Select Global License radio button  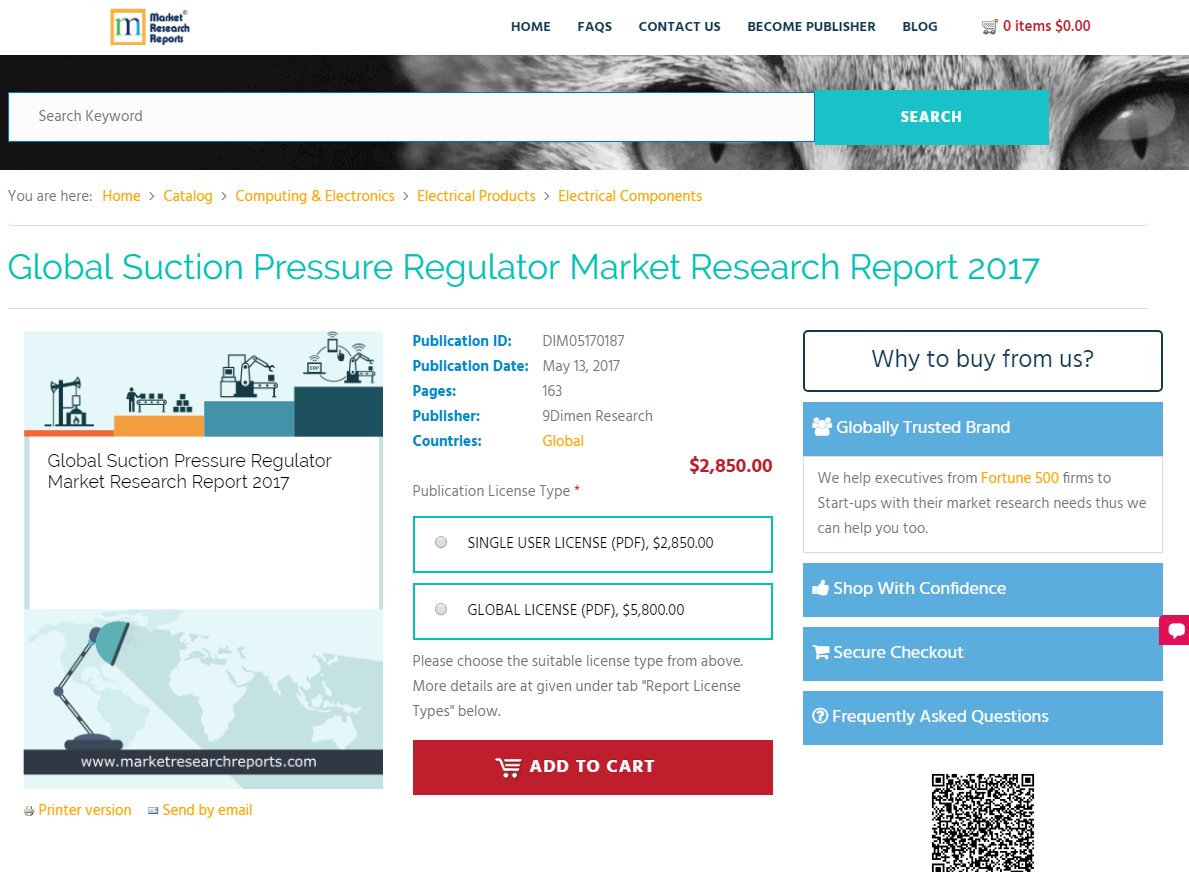click(x=441, y=609)
